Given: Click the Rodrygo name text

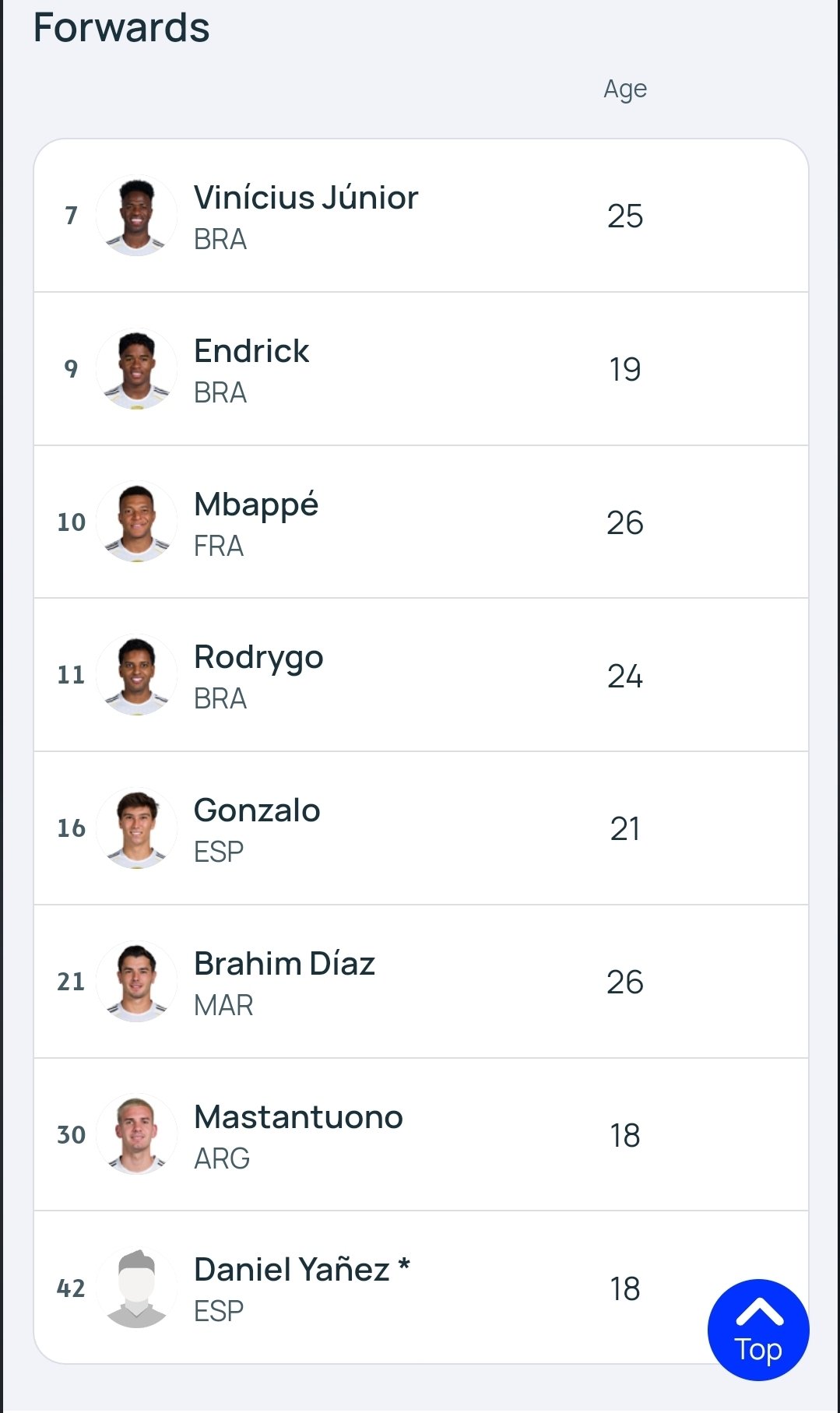Looking at the screenshot, I should (258, 659).
